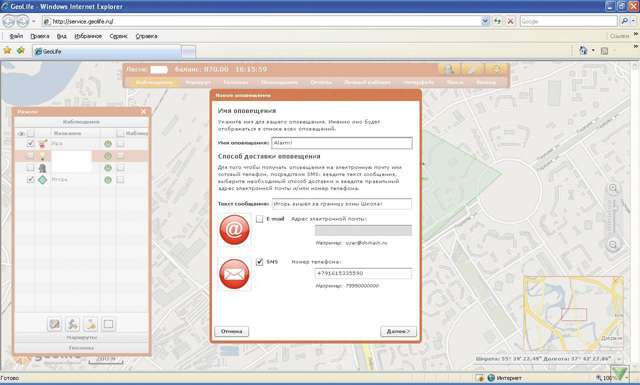
Task: Uncheck the SMS delivery checkbox
Action: (x=260, y=262)
